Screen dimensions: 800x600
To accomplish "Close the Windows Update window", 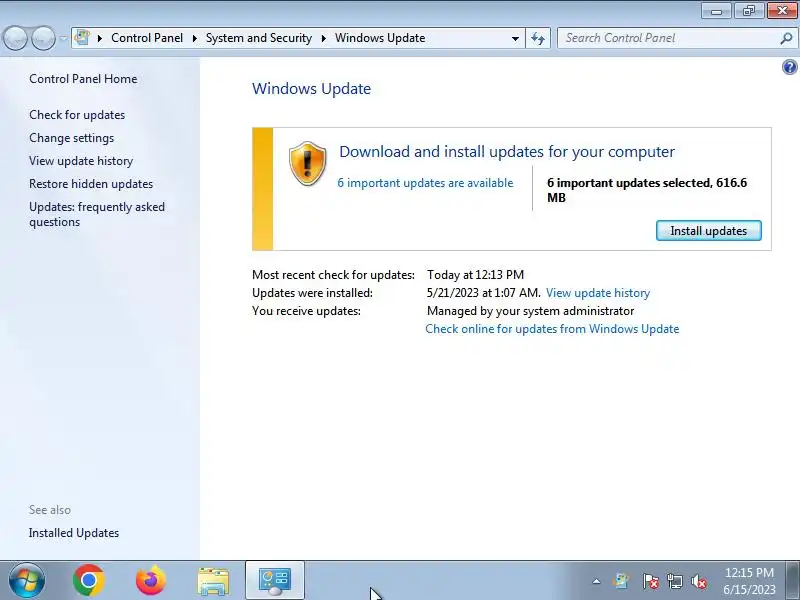I will tap(782, 11).
